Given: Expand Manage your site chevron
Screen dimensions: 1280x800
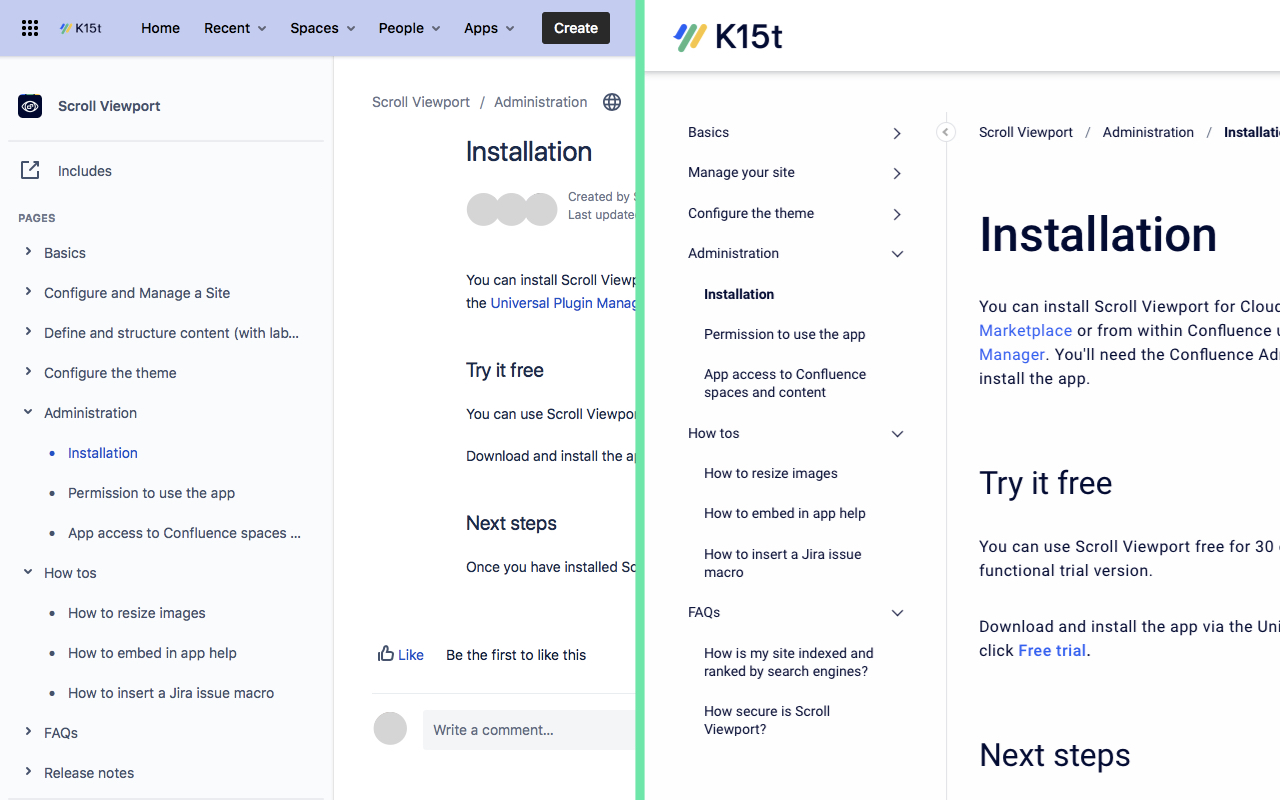Looking at the screenshot, I should tap(897, 173).
